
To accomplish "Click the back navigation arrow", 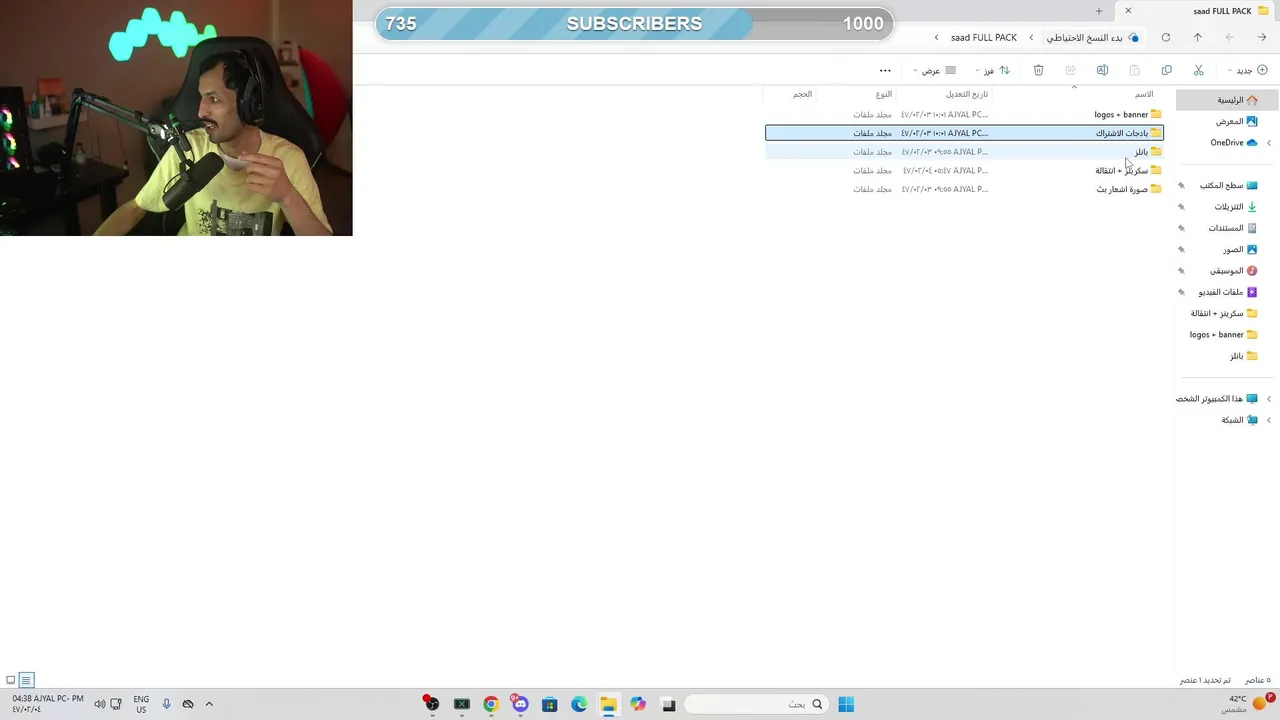I will 1261,37.
